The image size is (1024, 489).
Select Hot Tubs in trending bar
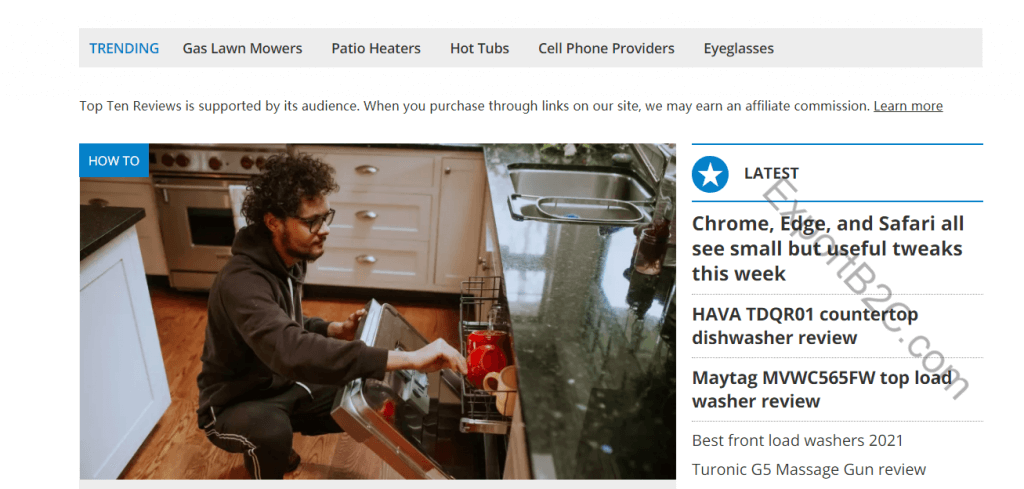coord(479,48)
